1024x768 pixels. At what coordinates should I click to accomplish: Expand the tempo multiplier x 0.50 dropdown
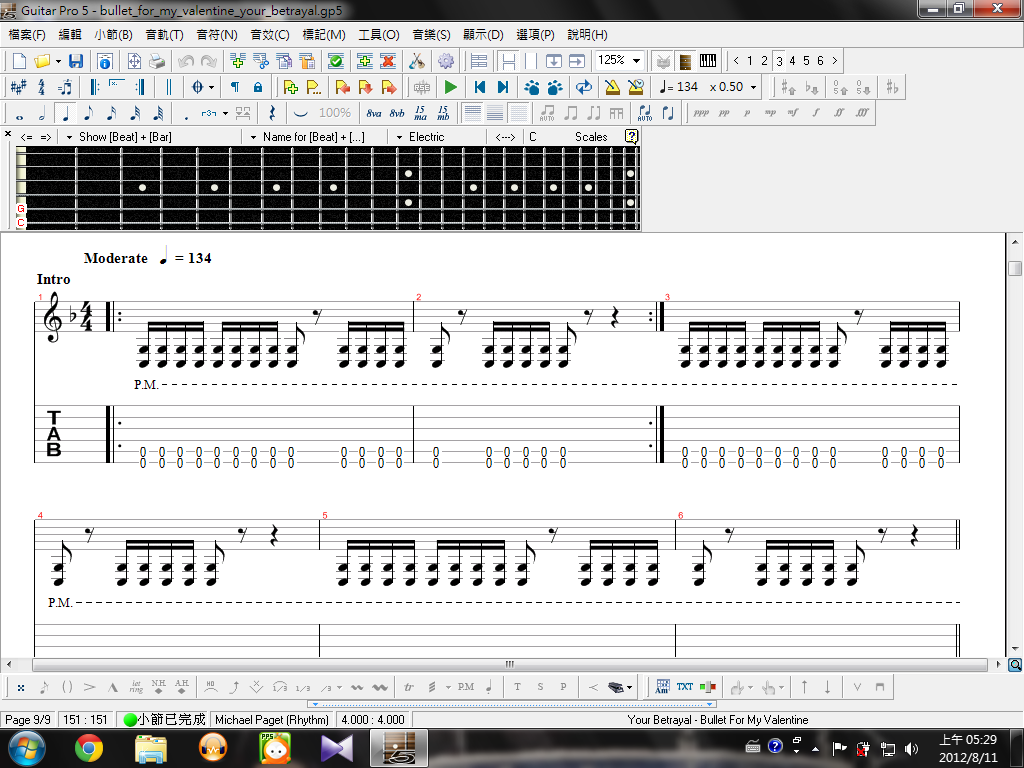coord(753,87)
